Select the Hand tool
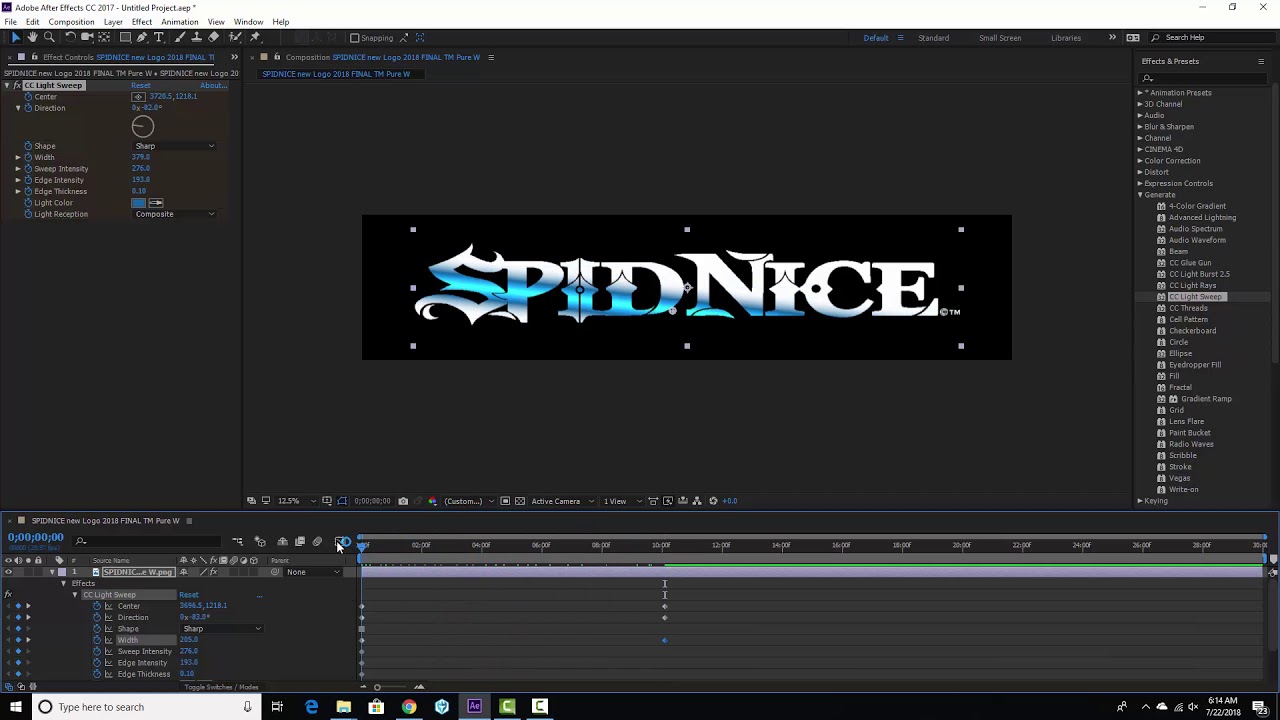The width and height of the screenshot is (1280, 720). 32,37
